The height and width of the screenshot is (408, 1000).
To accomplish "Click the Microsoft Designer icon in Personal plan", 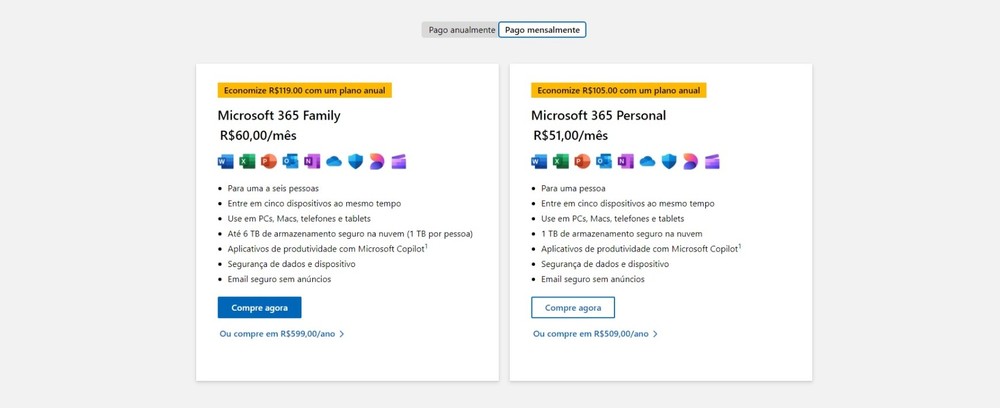I will coord(690,162).
